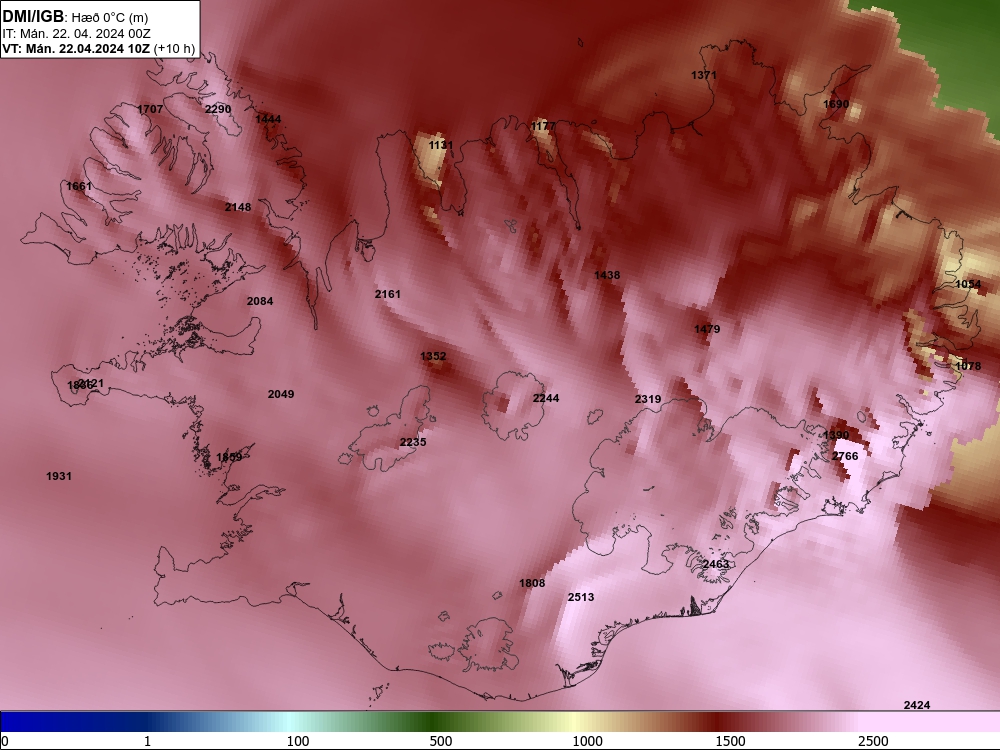Click the 1500 legend scale label
The image size is (1000, 750).
click(x=730, y=741)
